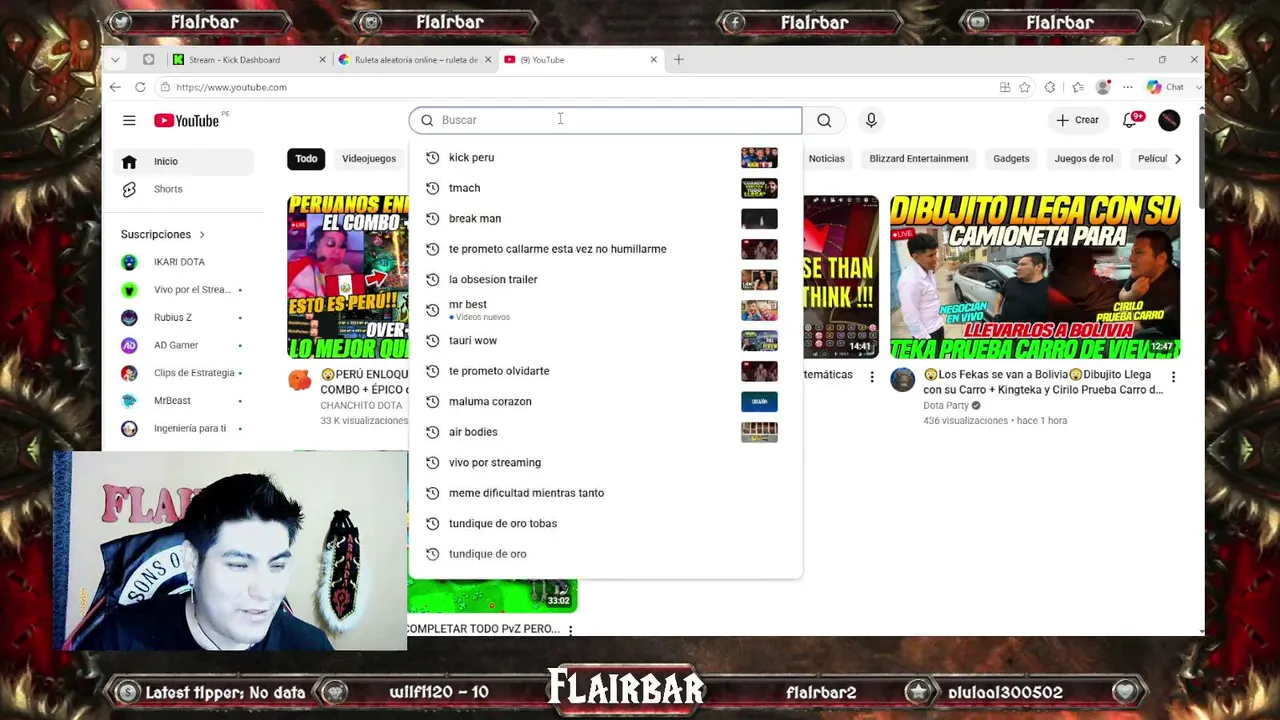Select the Juegos de rol chip

(1084, 159)
